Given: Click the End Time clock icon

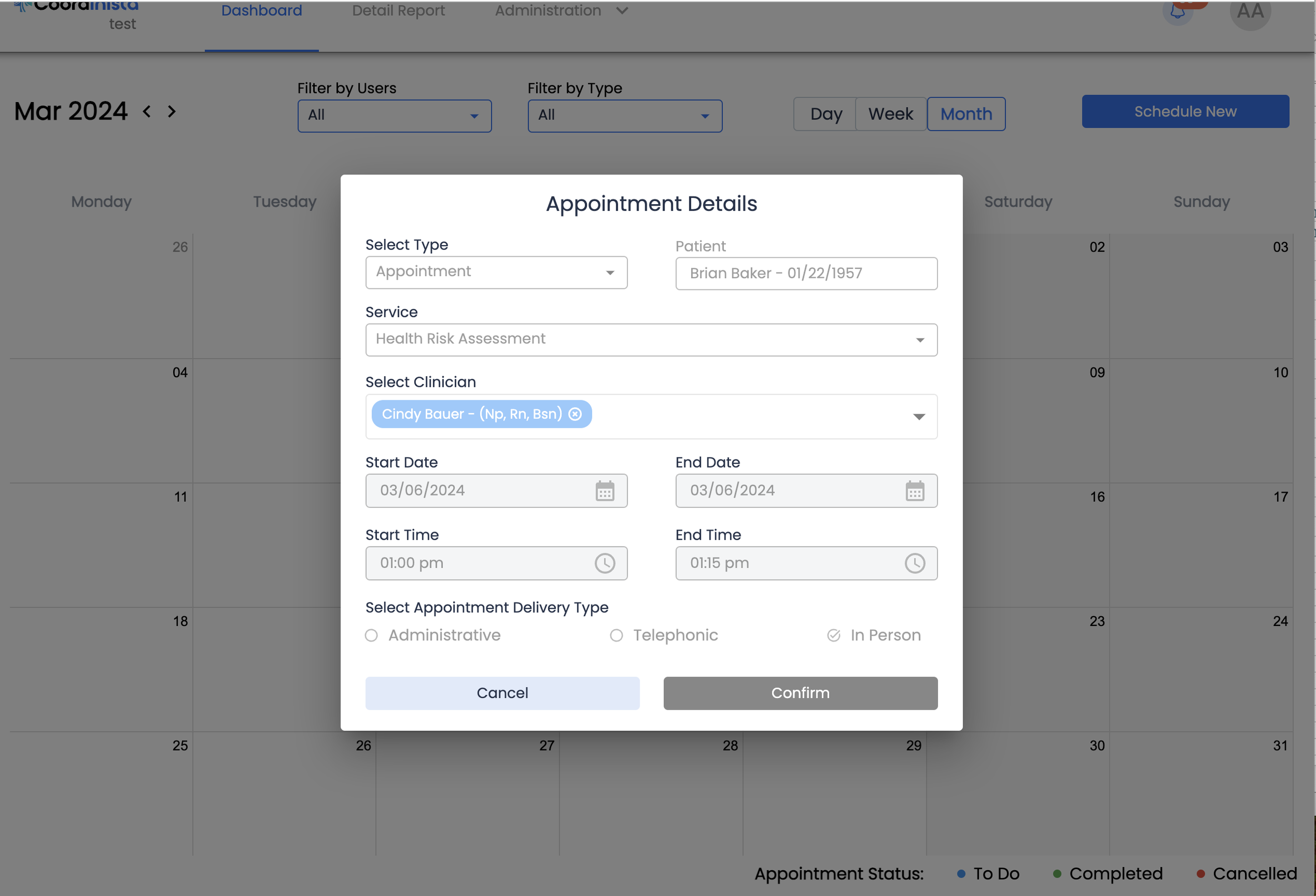Looking at the screenshot, I should (x=914, y=563).
